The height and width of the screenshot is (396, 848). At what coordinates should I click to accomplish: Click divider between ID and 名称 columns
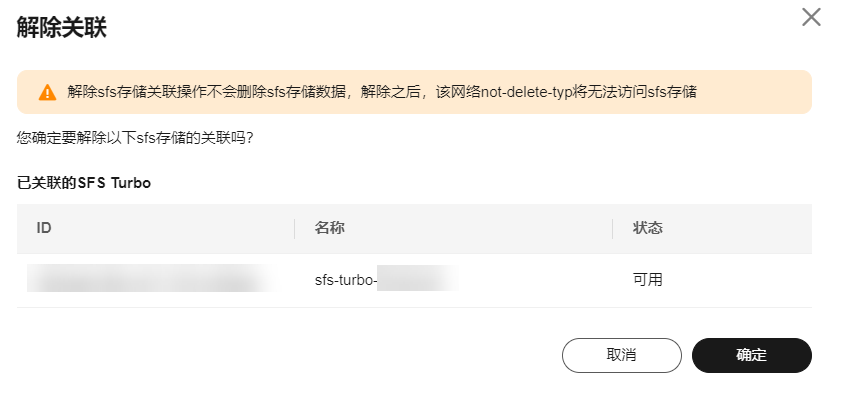[294, 228]
